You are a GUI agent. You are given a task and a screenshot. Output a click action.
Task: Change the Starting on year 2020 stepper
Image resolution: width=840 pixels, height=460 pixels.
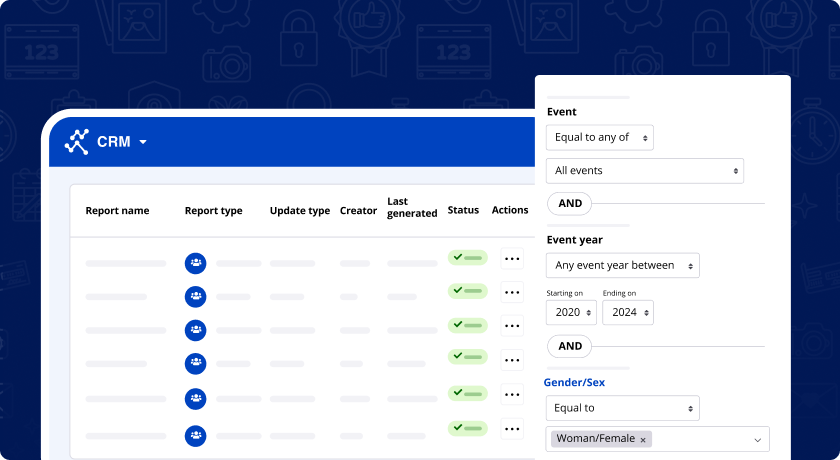[x=571, y=312]
